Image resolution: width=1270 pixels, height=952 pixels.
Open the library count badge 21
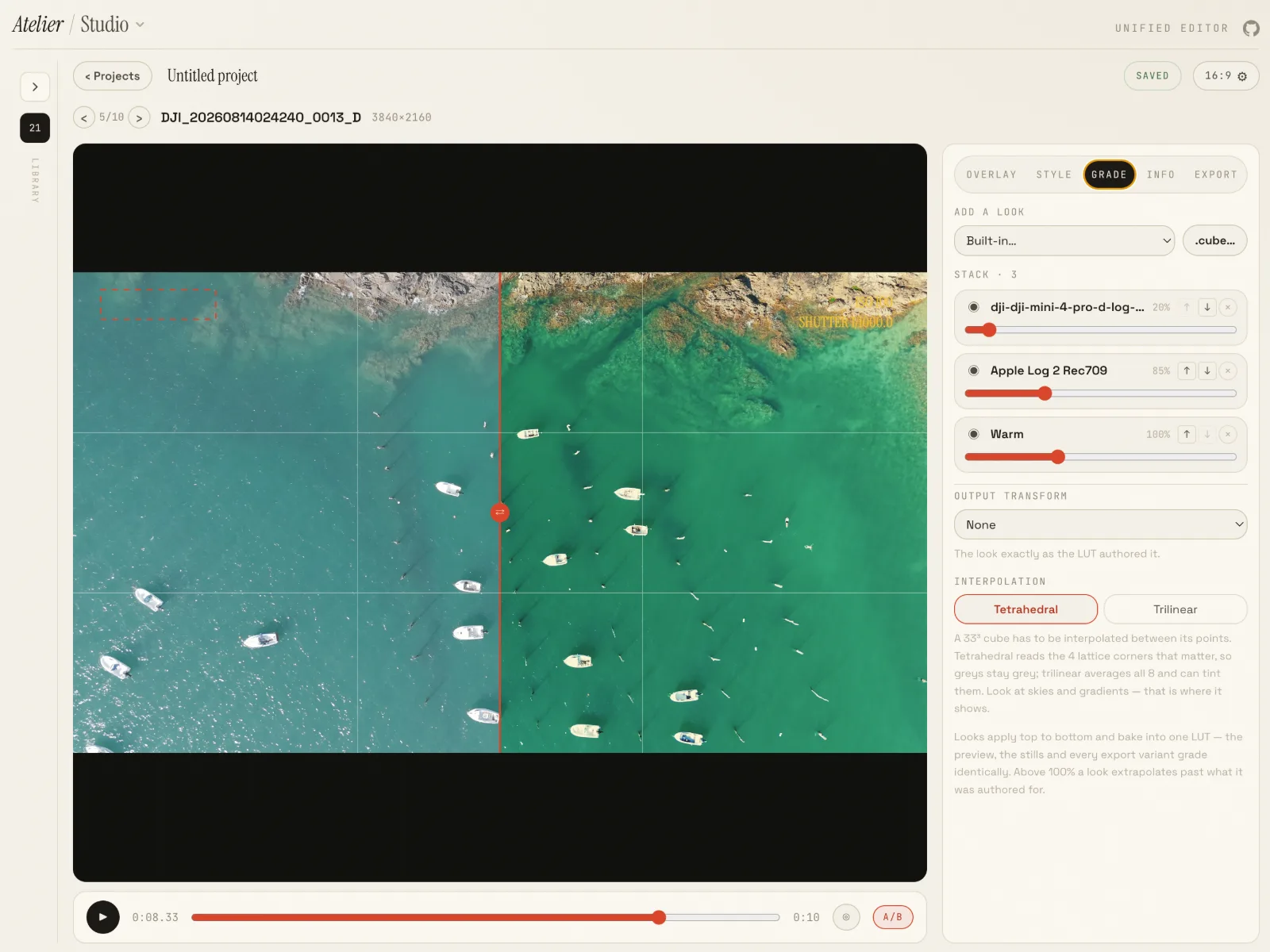pyautogui.click(x=35, y=128)
